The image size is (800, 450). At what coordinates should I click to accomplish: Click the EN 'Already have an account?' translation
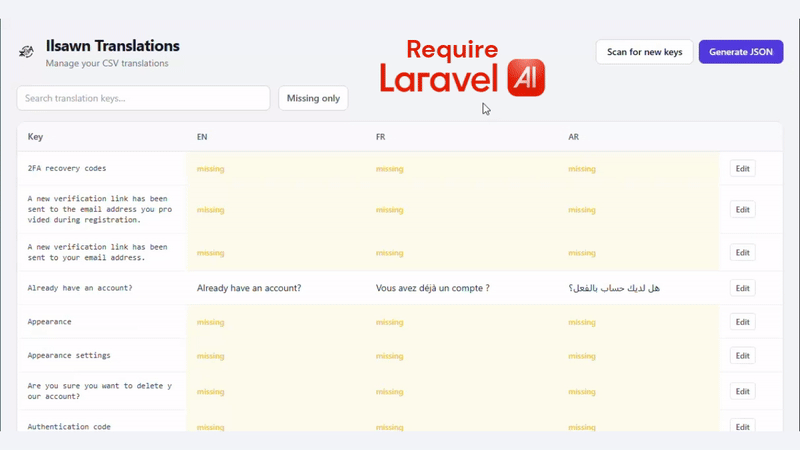click(249, 288)
